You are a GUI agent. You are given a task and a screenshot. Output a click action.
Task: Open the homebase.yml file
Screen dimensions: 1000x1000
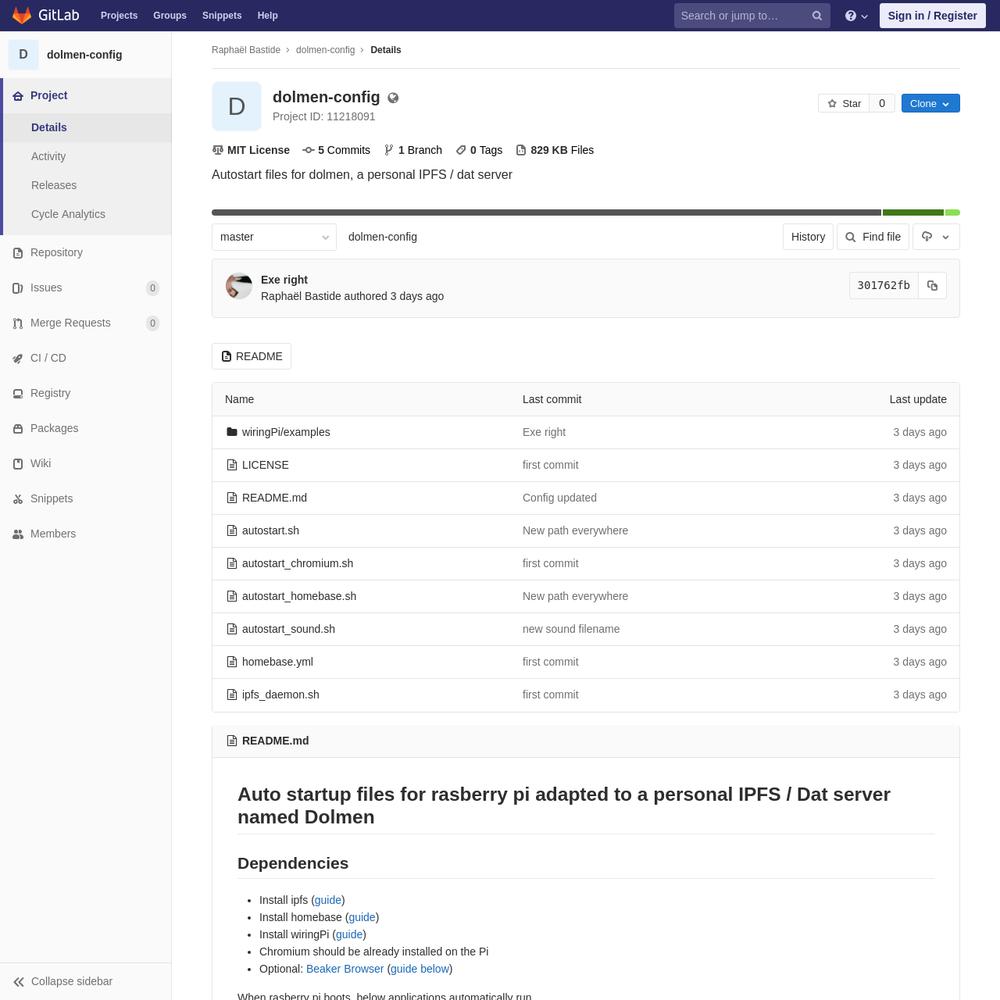[x=277, y=662]
